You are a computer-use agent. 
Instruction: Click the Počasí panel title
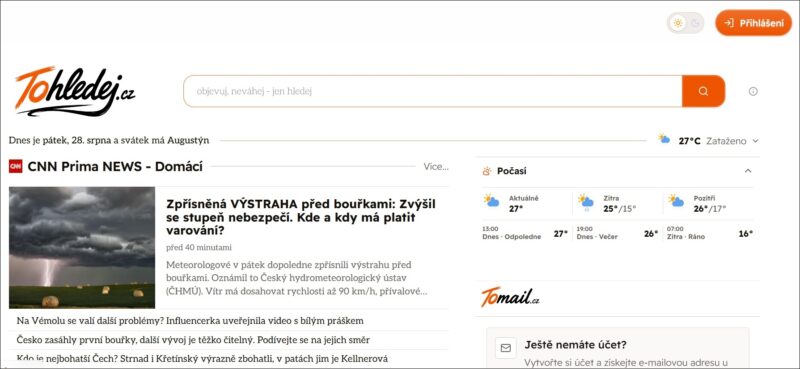tap(512, 171)
